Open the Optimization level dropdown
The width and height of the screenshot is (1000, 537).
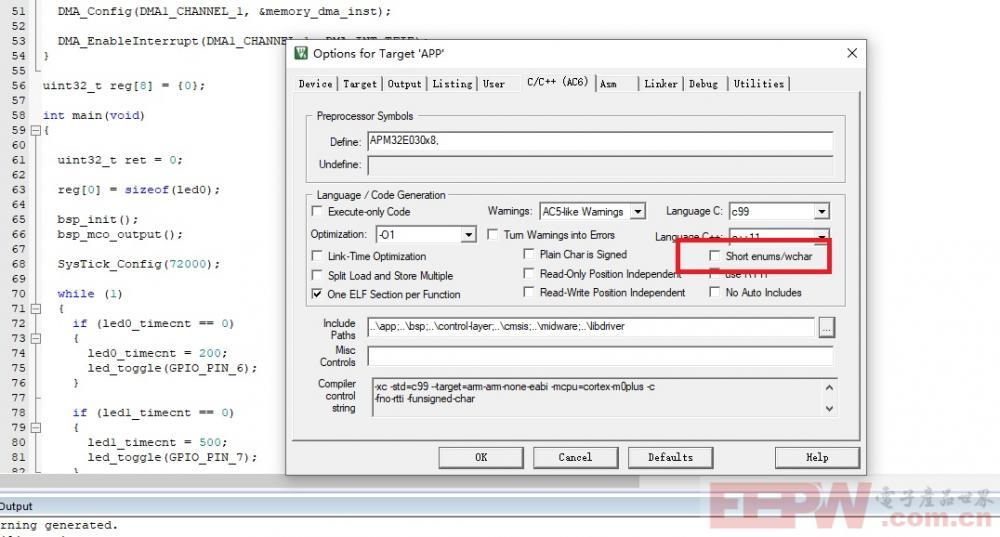[x=468, y=234]
